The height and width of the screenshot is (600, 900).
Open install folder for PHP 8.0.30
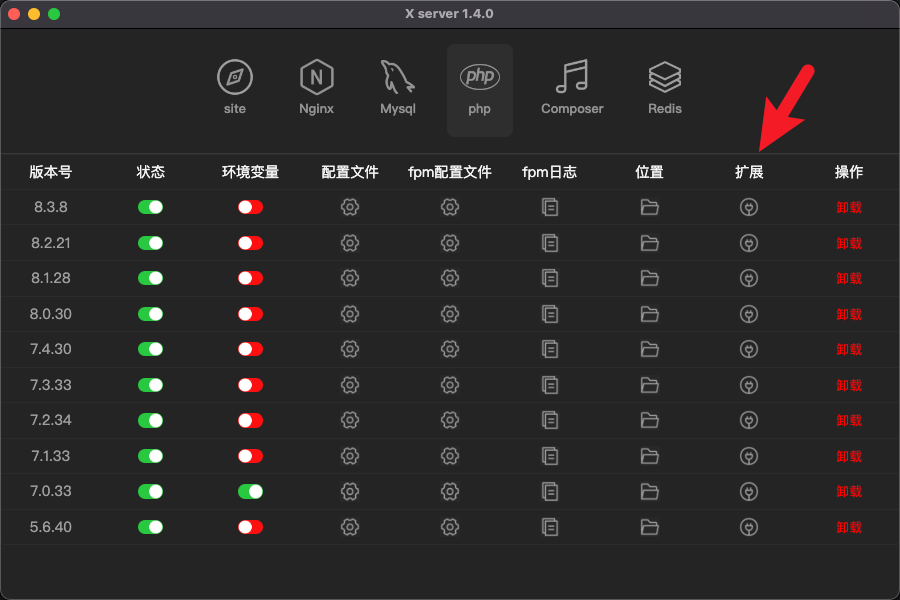click(649, 314)
